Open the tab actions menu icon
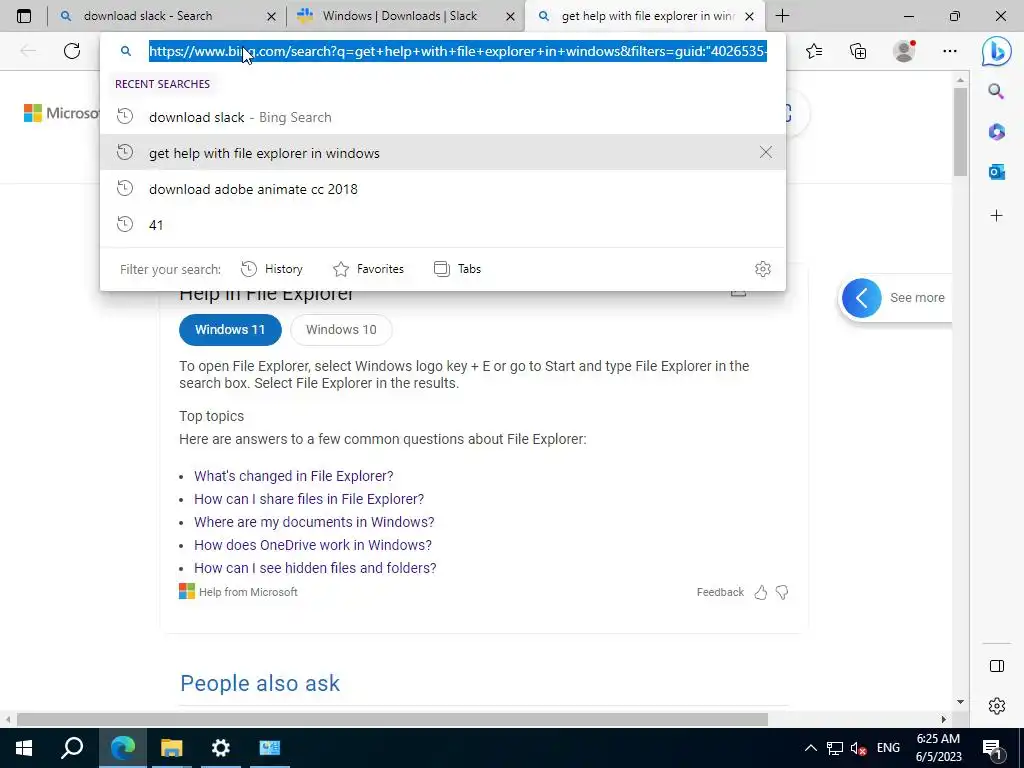Image resolution: width=1024 pixels, height=768 pixels. point(24,16)
